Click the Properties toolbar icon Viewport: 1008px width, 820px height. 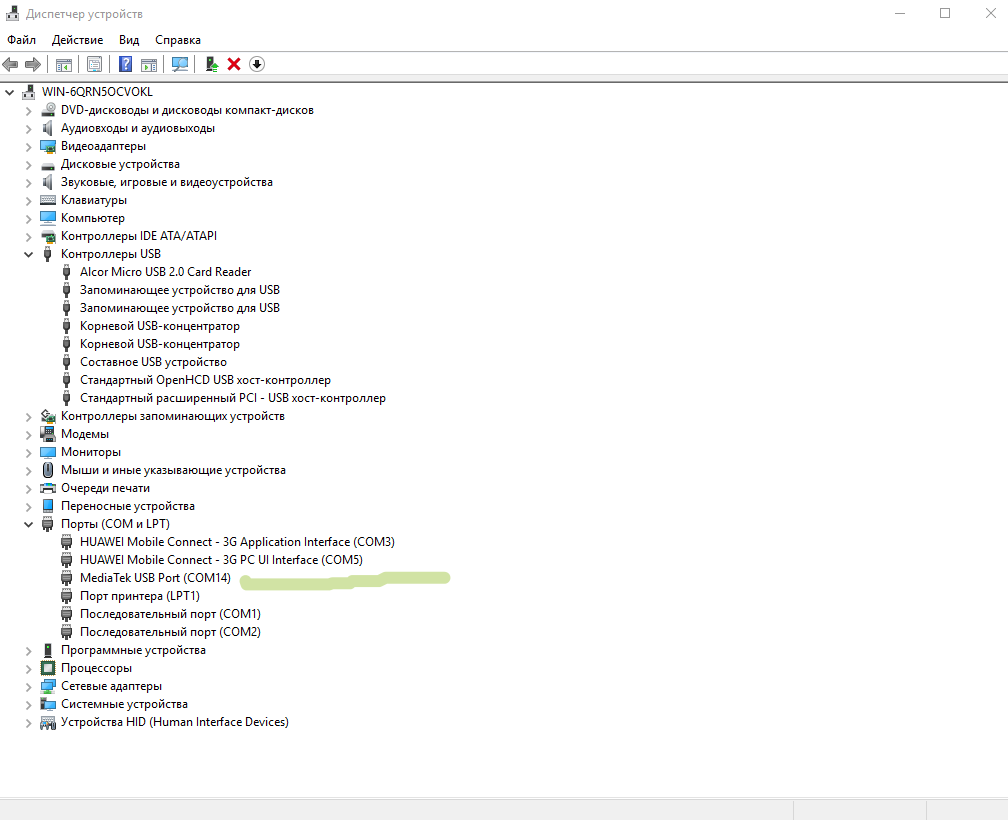coord(94,64)
